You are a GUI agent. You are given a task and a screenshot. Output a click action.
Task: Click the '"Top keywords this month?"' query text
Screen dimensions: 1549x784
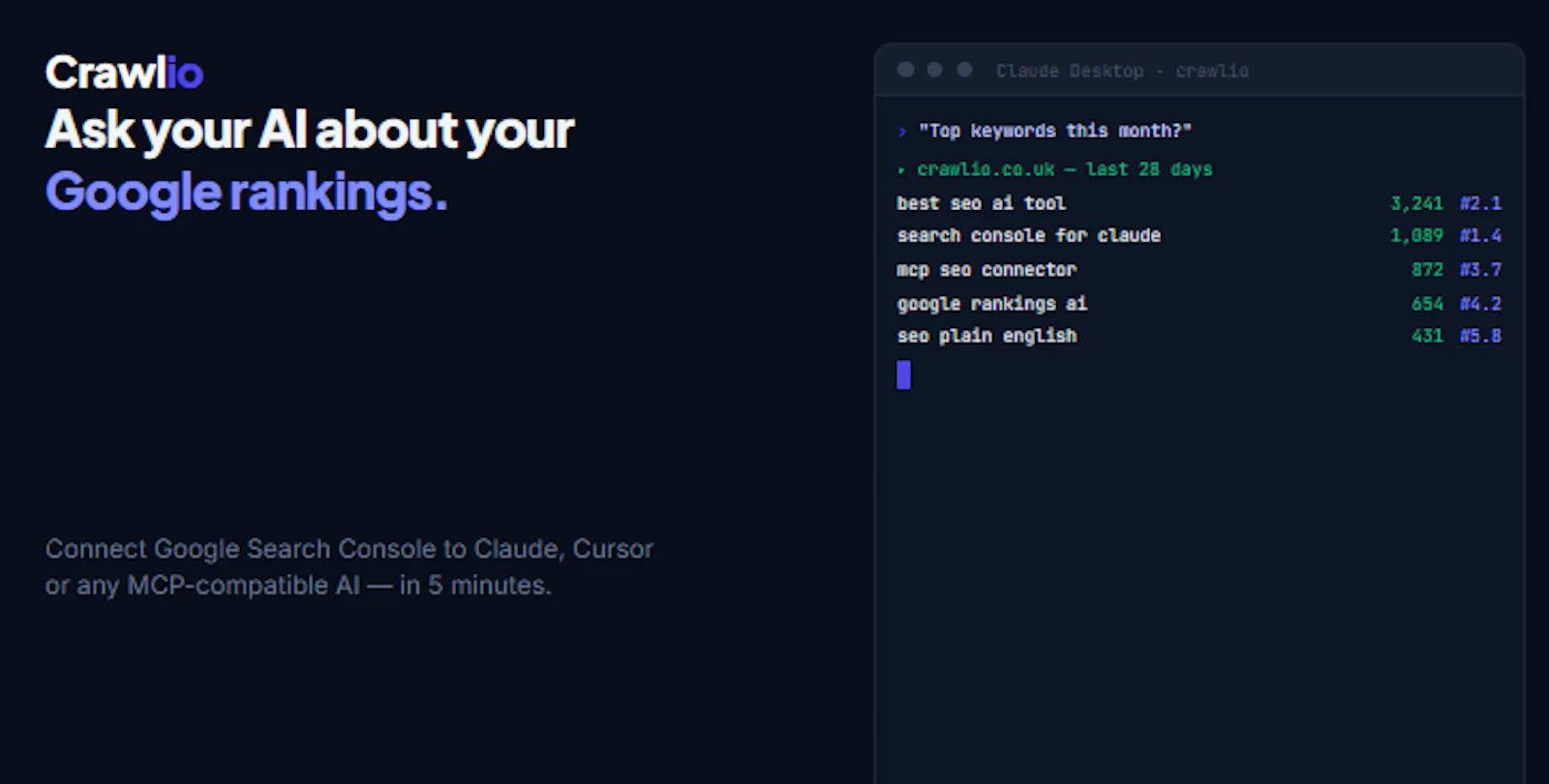click(1054, 131)
